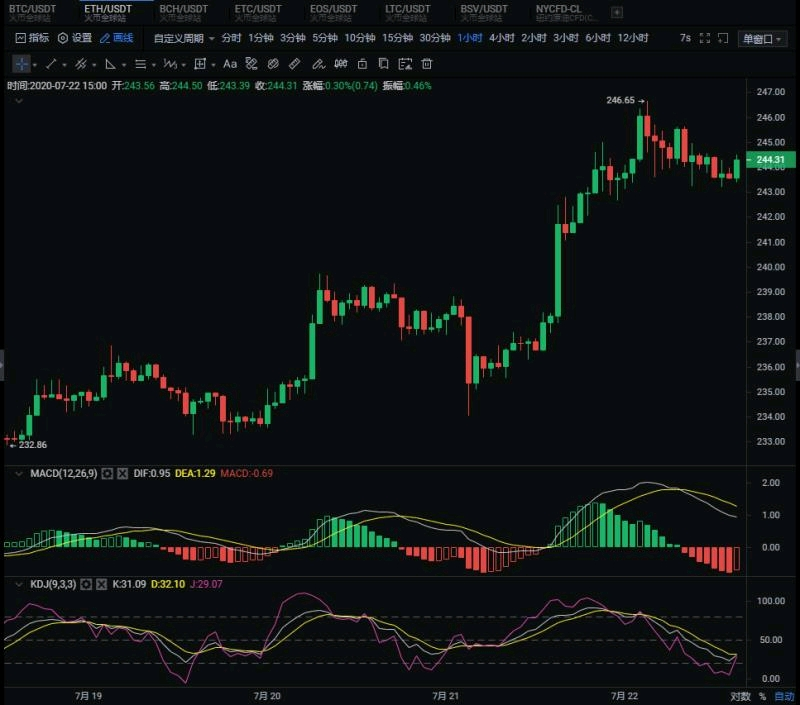Select the 4小时 timeframe

coord(501,38)
